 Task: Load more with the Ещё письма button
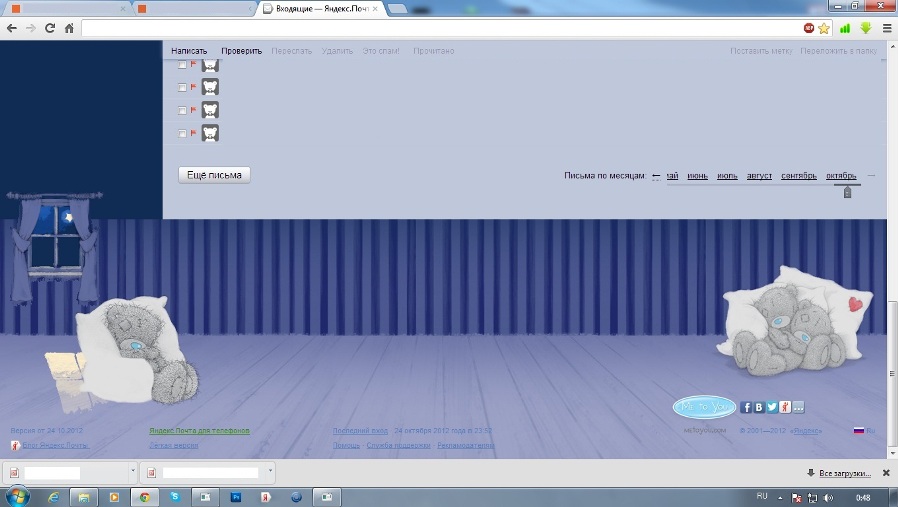pyautogui.click(x=214, y=175)
